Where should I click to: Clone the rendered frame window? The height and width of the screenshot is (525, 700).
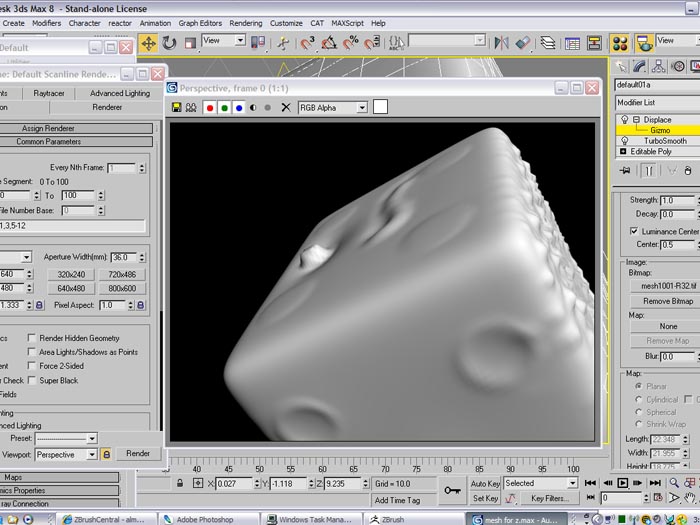191,108
